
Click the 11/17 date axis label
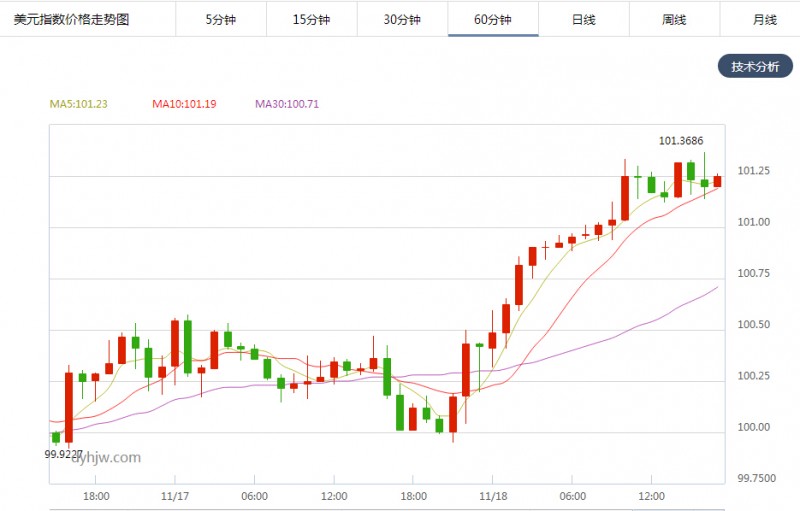[x=175, y=496]
